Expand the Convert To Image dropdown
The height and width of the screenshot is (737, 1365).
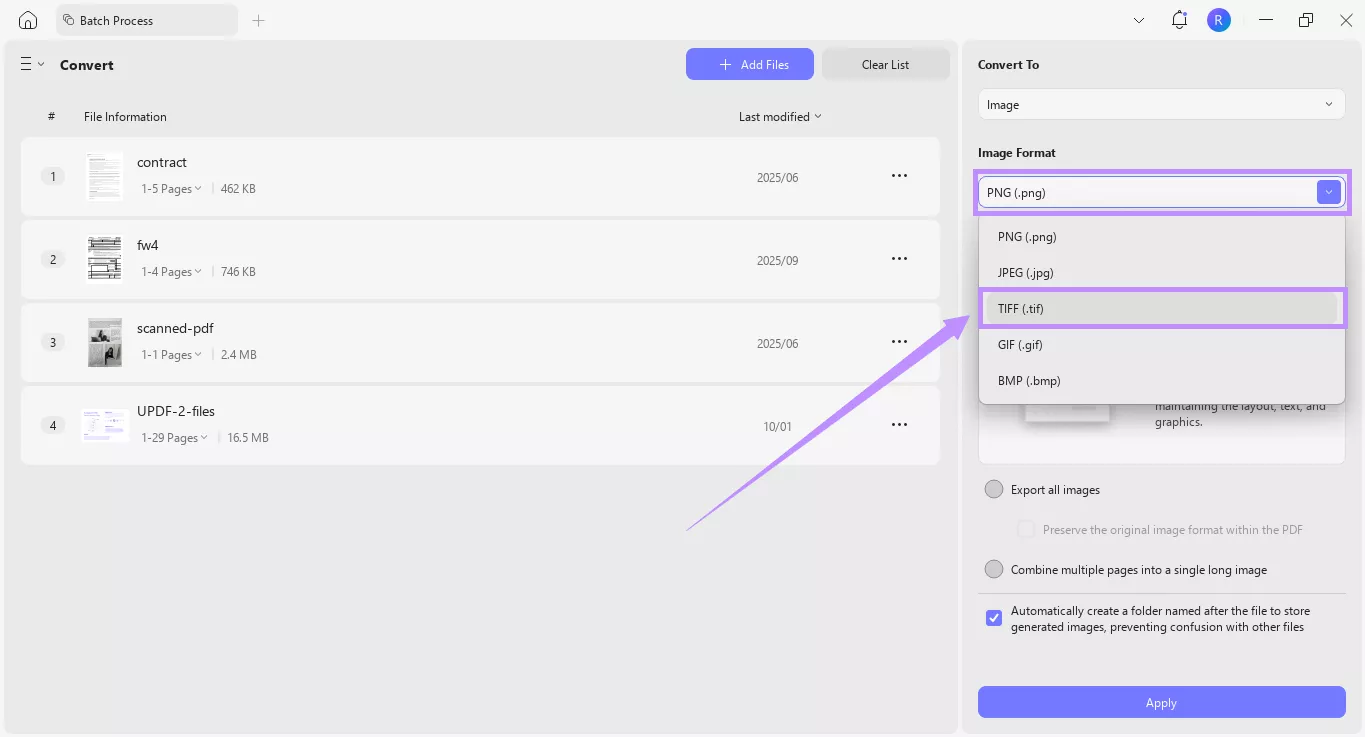(x=1161, y=105)
